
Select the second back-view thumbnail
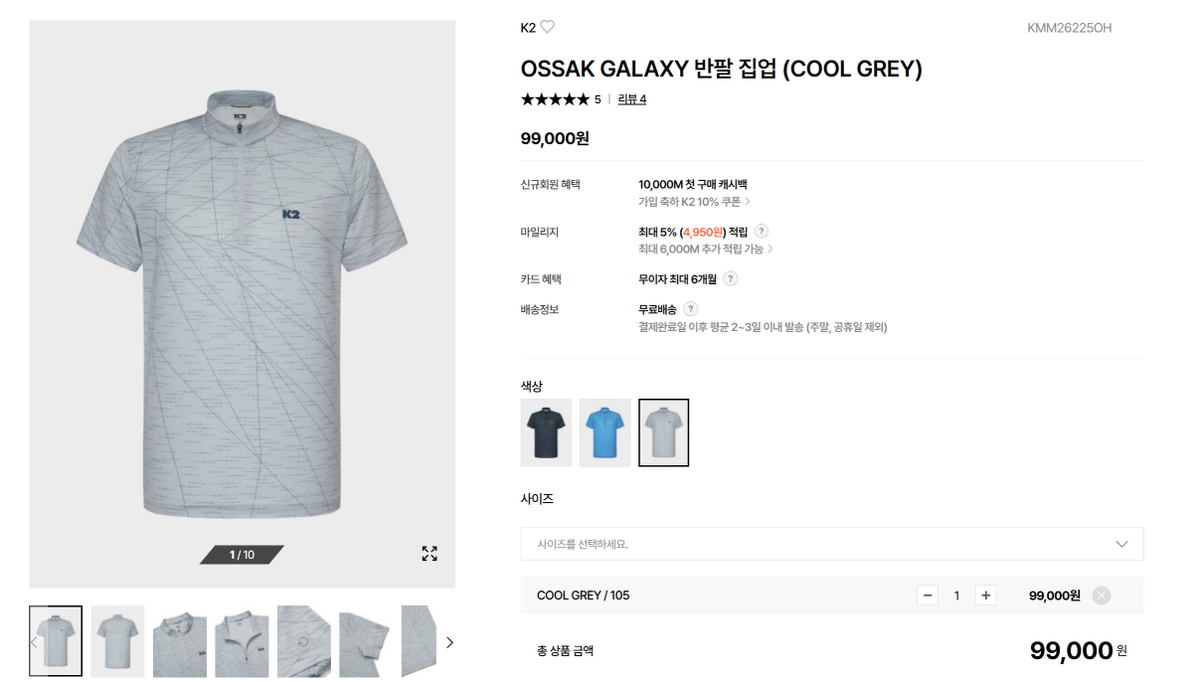pos(118,641)
